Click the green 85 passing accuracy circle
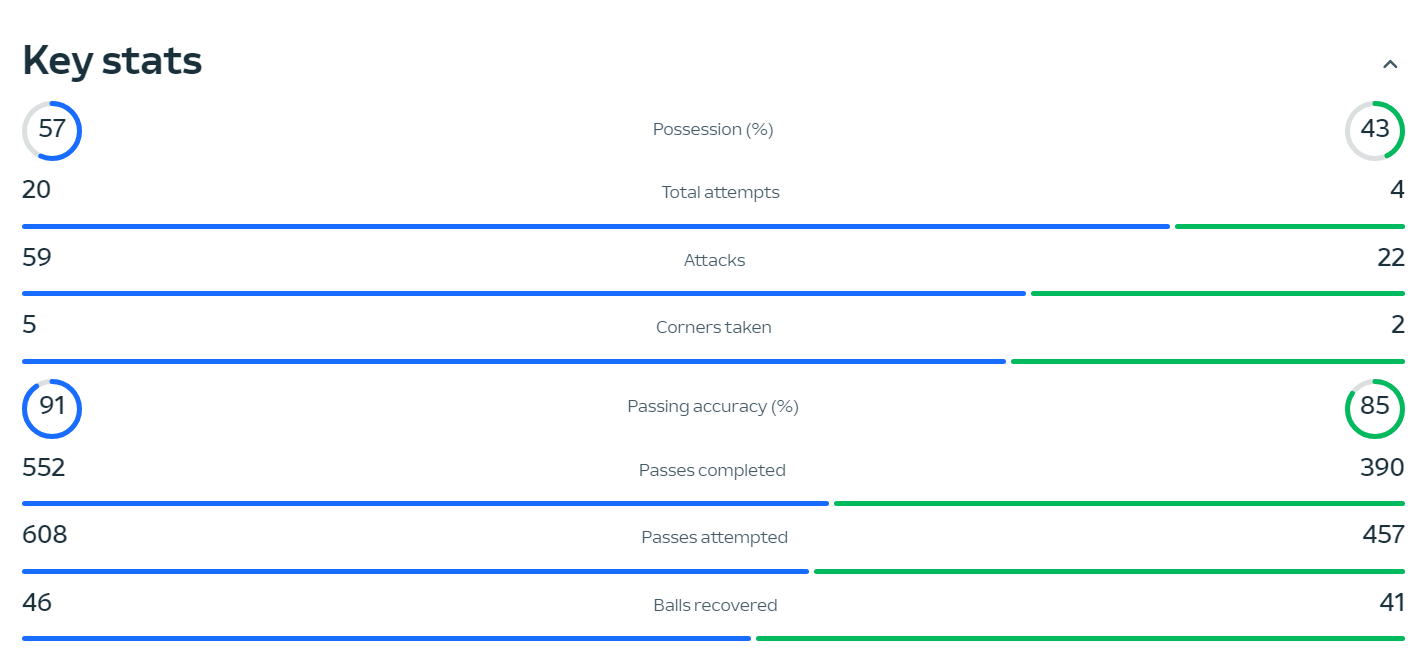 pos(1375,408)
